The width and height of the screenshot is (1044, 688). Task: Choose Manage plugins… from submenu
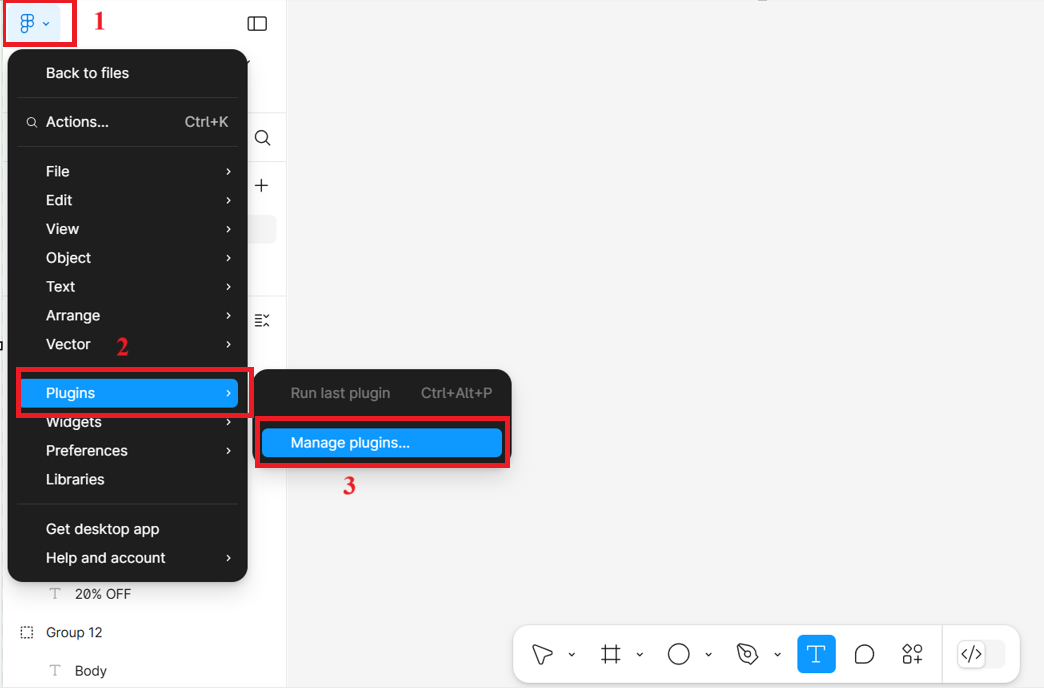click(381, 443)
